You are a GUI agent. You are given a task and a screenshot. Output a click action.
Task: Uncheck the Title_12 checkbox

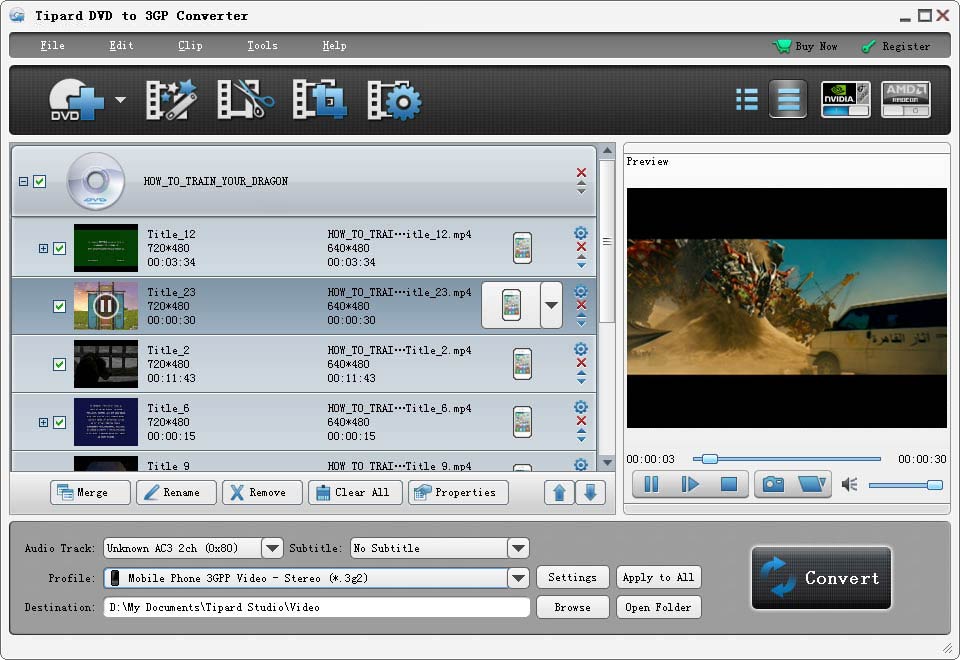tap(59, 248)
